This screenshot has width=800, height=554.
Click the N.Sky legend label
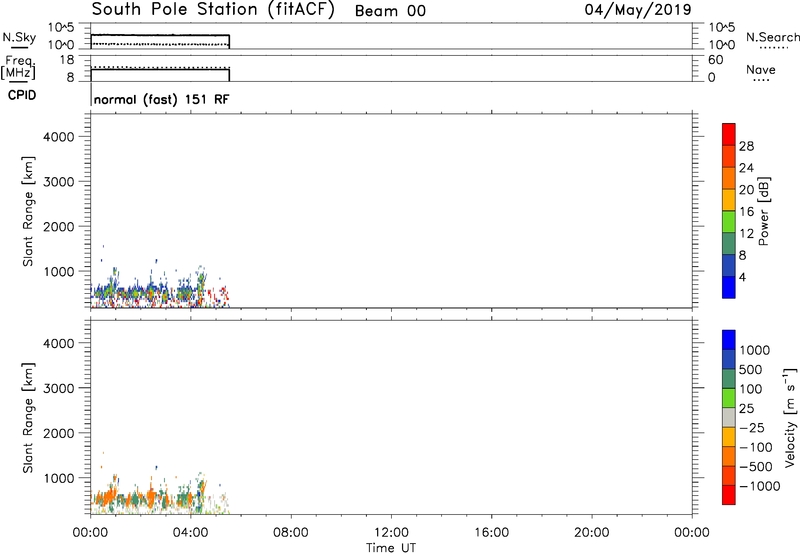pyautogui.click(x=19, y=37)
